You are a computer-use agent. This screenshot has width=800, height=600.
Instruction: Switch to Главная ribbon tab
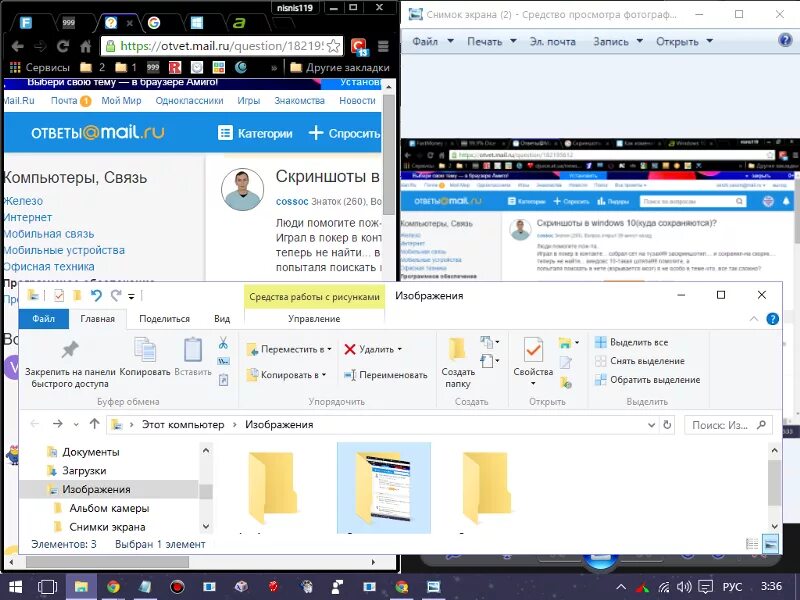[x=97, y=319]
